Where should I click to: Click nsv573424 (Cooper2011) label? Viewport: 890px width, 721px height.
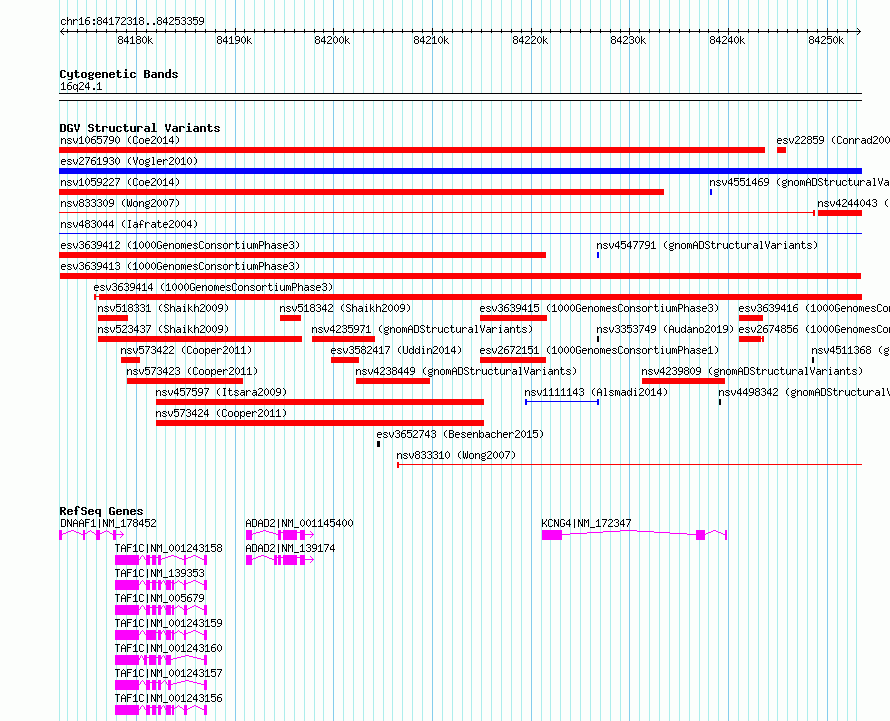click(x=221, y=413)
